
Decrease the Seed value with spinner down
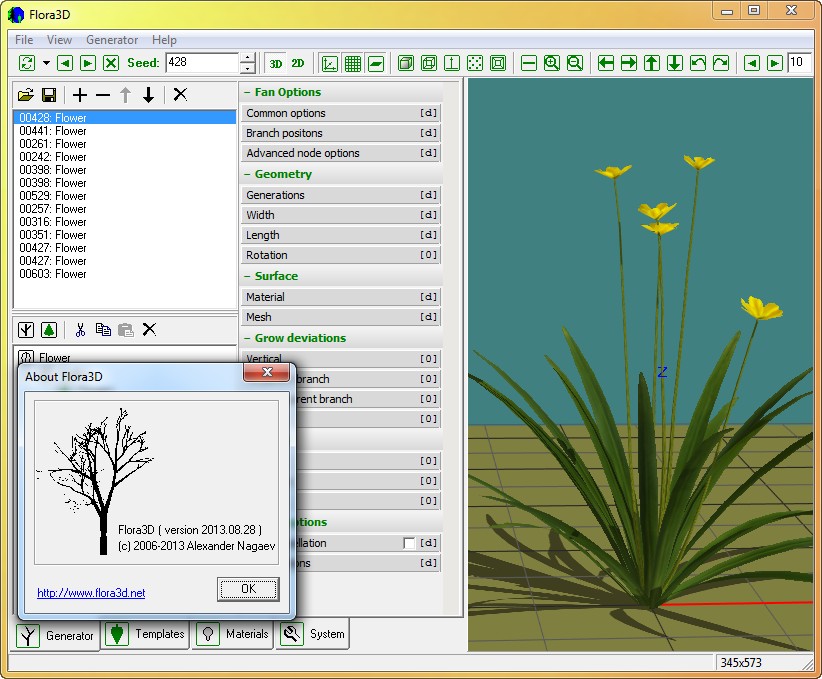click(247, 68)
